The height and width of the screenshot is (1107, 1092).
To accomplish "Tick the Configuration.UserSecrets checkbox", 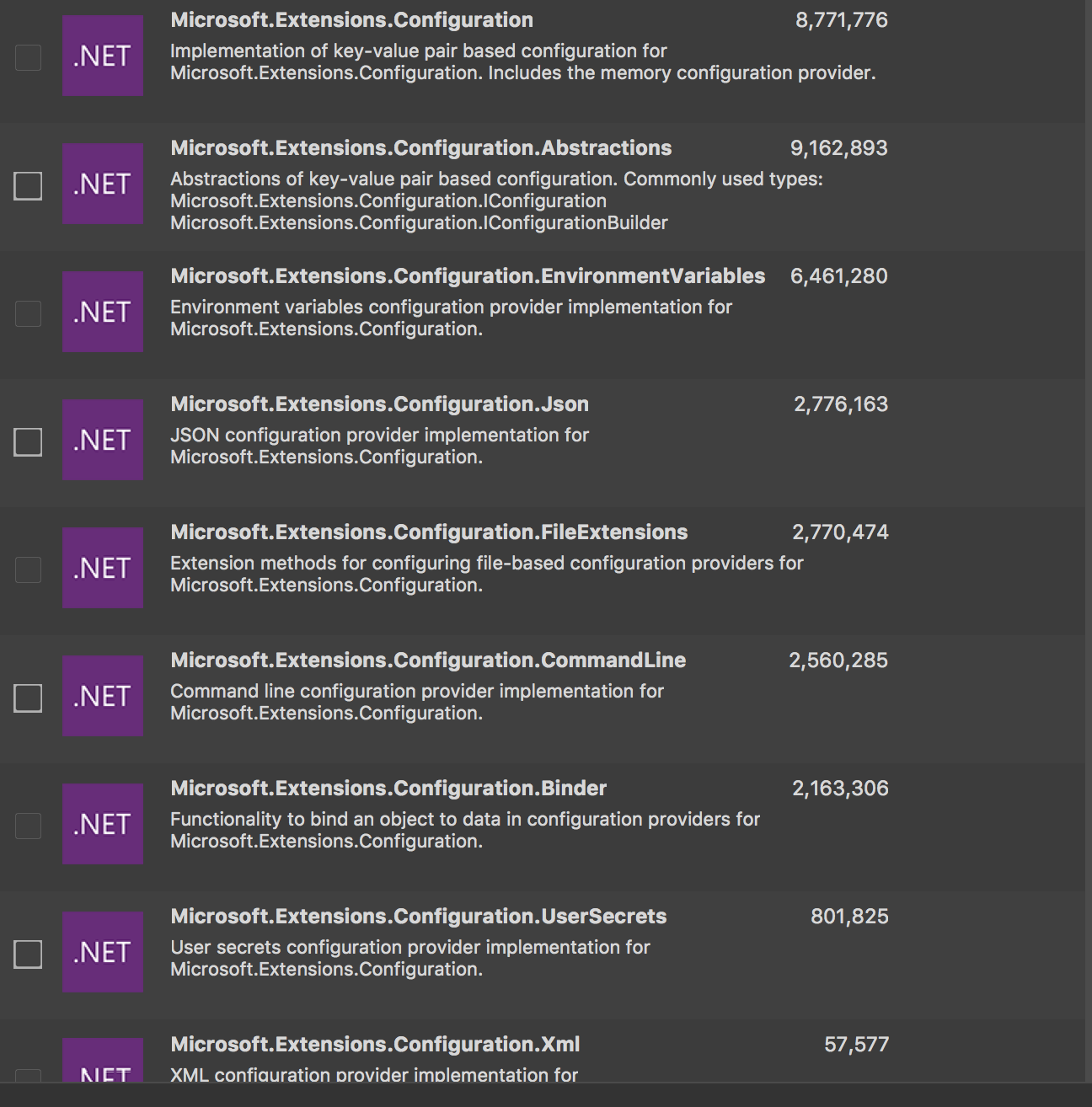I will pyautogui.click(x=28, y=954).
